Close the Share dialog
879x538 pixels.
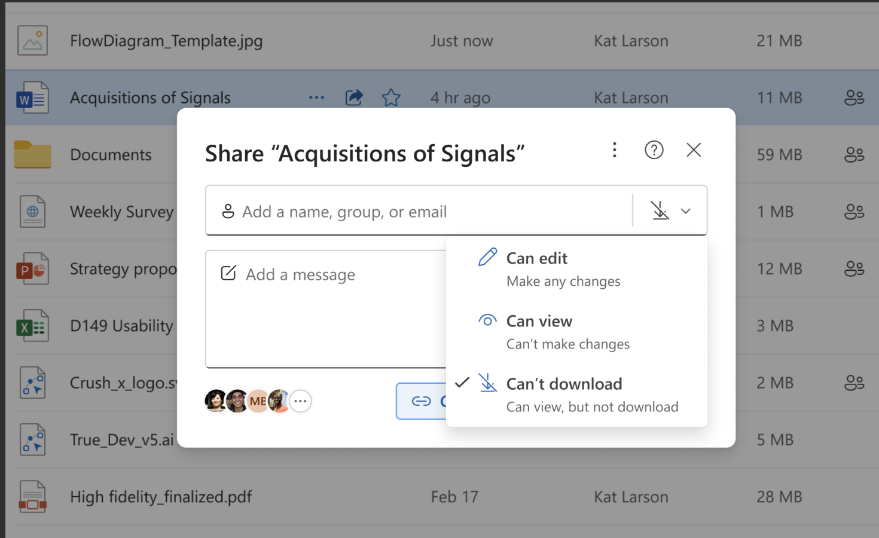pos(694,150)
